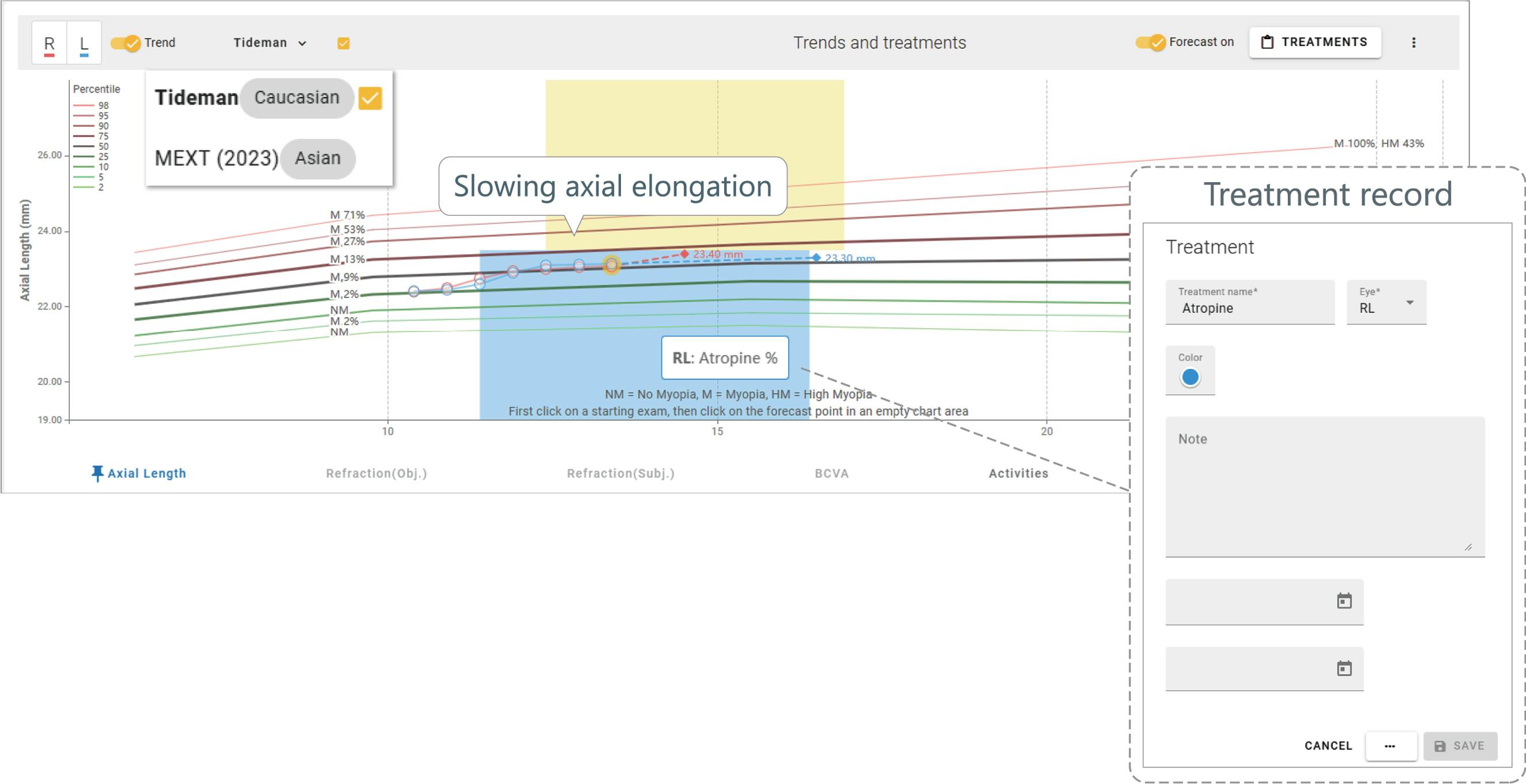Click the ellipsis button next to CANCEL

tap(1390, 746)
